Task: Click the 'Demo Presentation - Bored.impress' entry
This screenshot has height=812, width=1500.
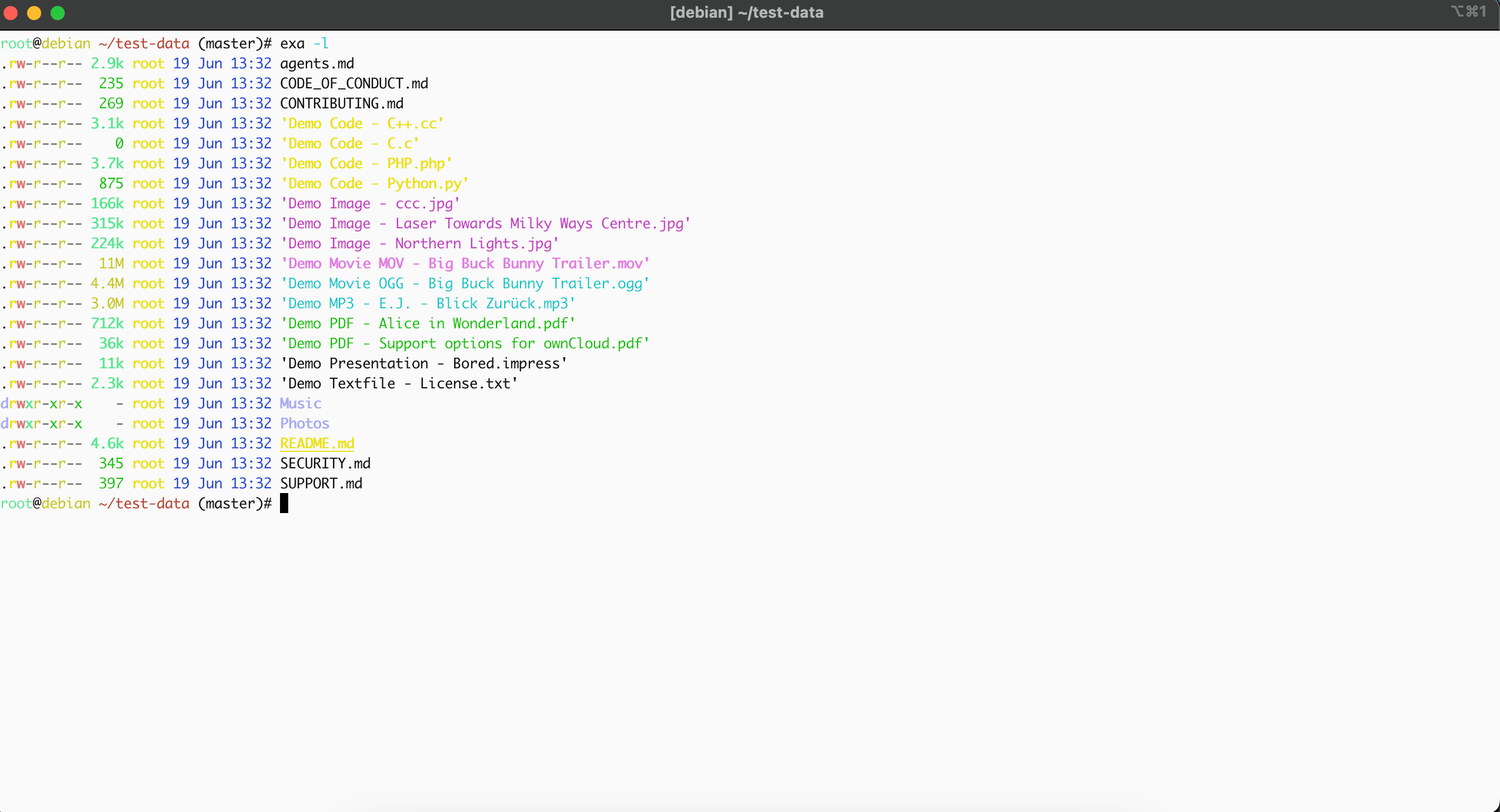Action: point(424,363)
